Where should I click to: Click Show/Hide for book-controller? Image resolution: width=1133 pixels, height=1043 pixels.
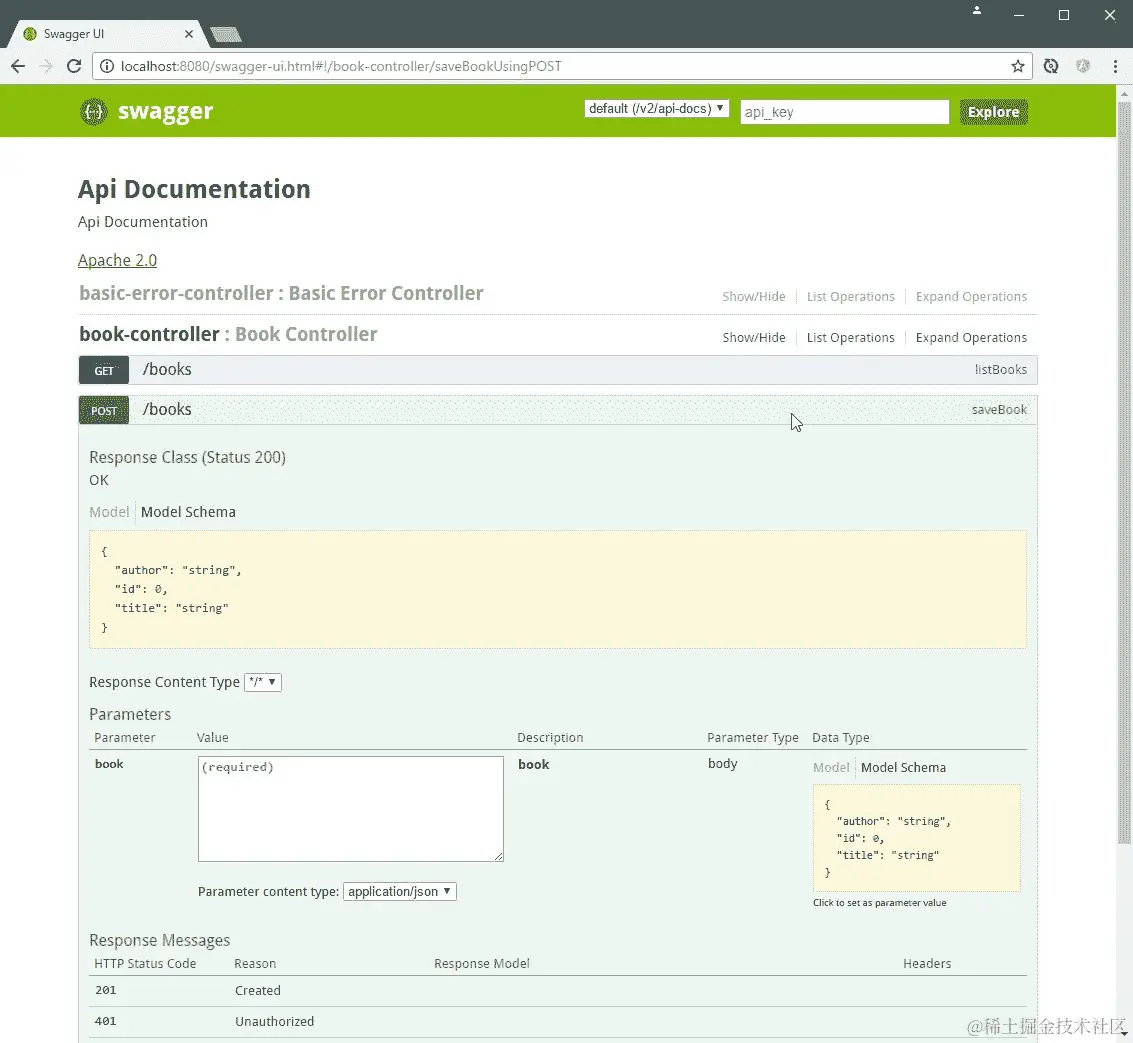[754, 338]
